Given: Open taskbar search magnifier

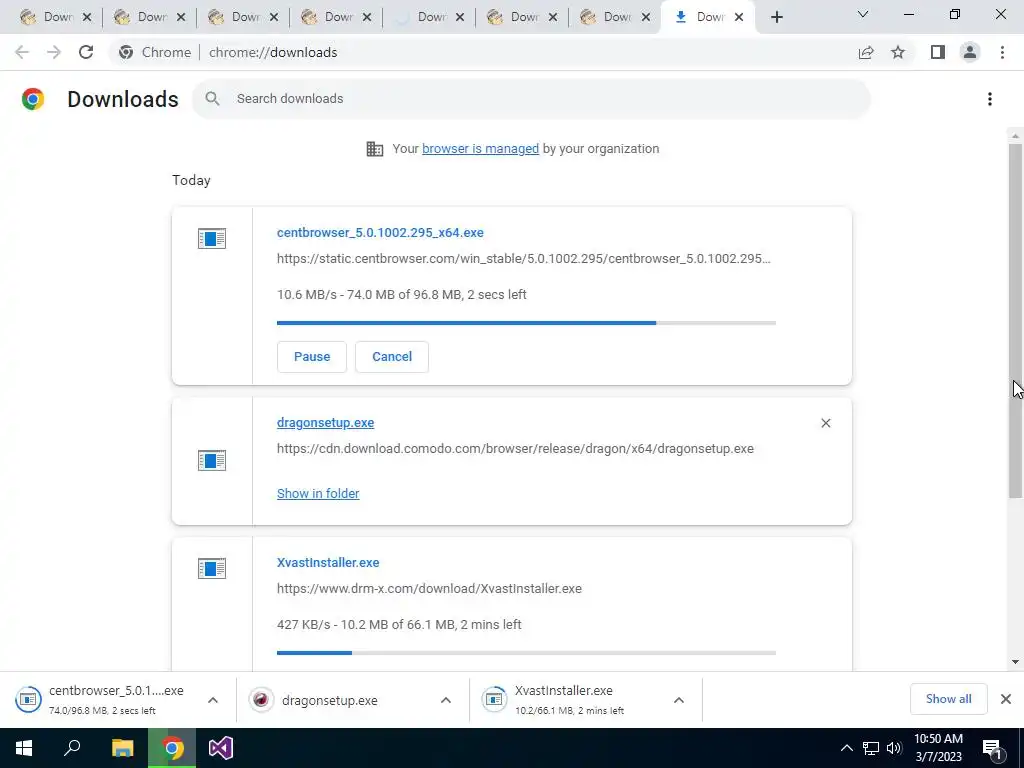Looking at the screenshot, I should coord(72,748).
